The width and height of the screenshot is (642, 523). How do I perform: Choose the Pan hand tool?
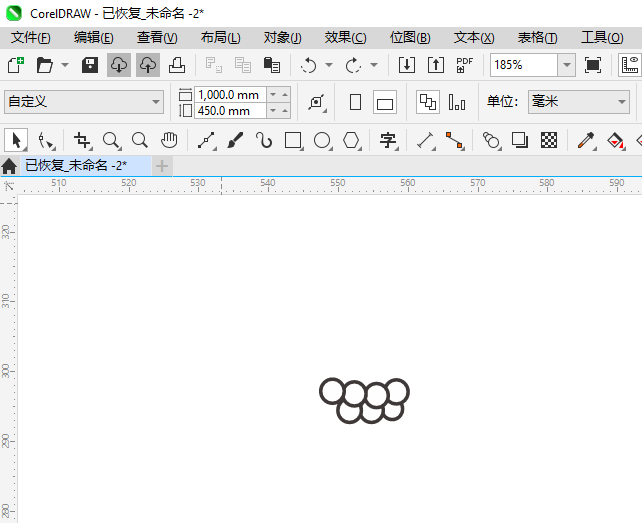point(169,140)
